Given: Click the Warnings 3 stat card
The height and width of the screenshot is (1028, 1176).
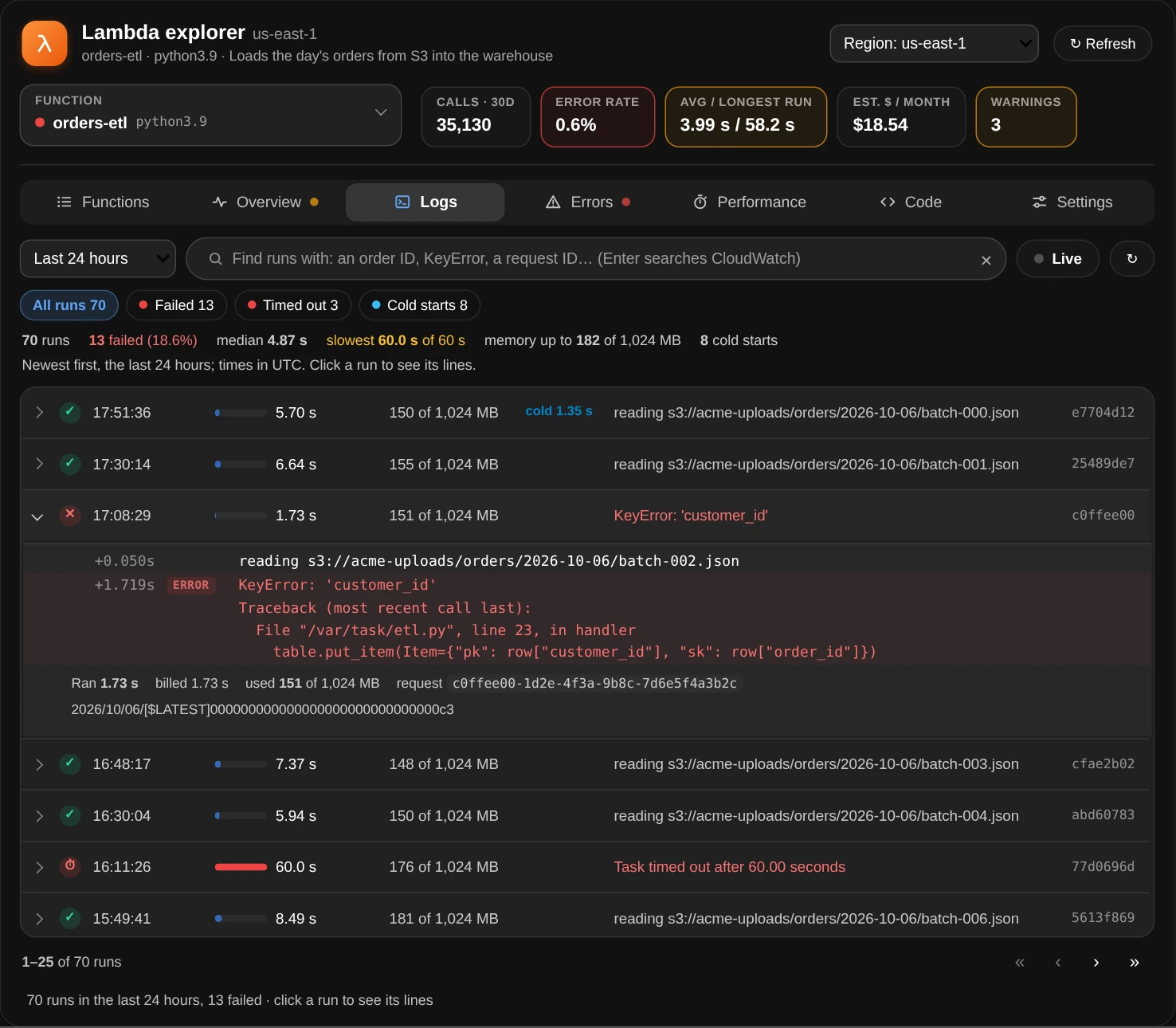Looking at the screenshot, I should 1026,116.
